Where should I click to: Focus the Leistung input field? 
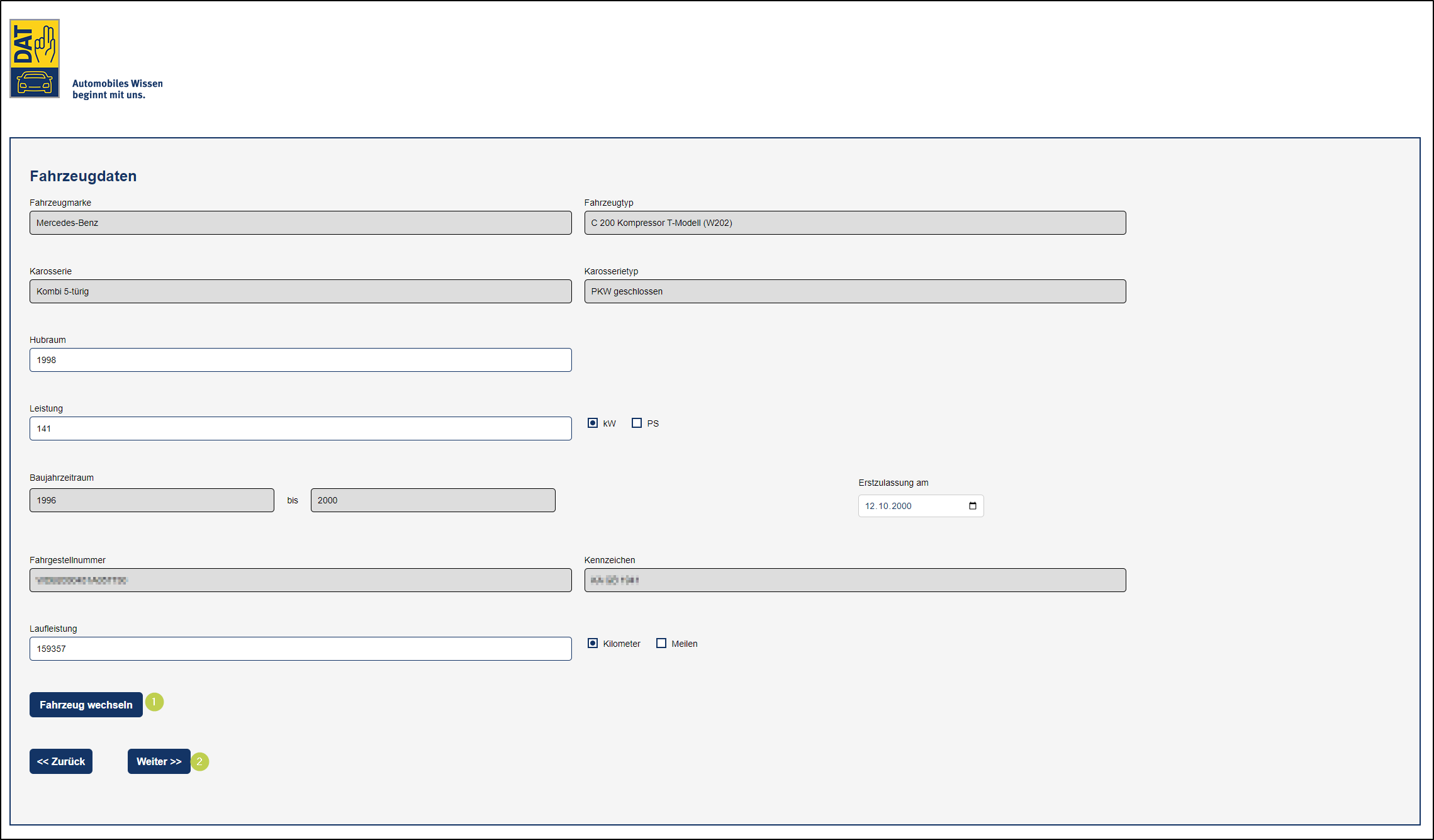(300, 428)
